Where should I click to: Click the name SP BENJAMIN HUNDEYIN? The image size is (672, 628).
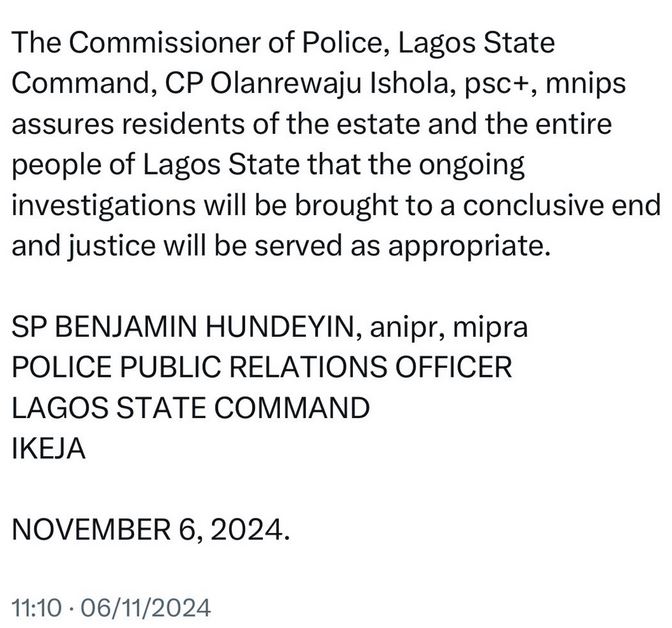pos(179,326)
